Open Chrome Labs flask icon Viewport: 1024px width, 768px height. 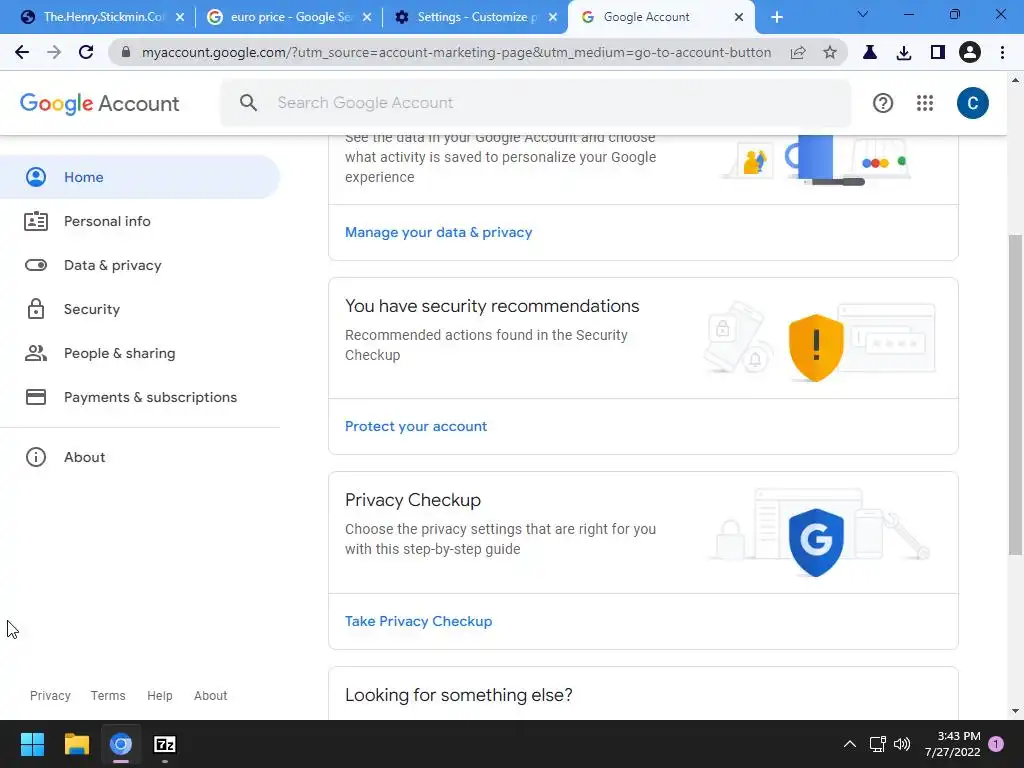(x=869, y=52)
